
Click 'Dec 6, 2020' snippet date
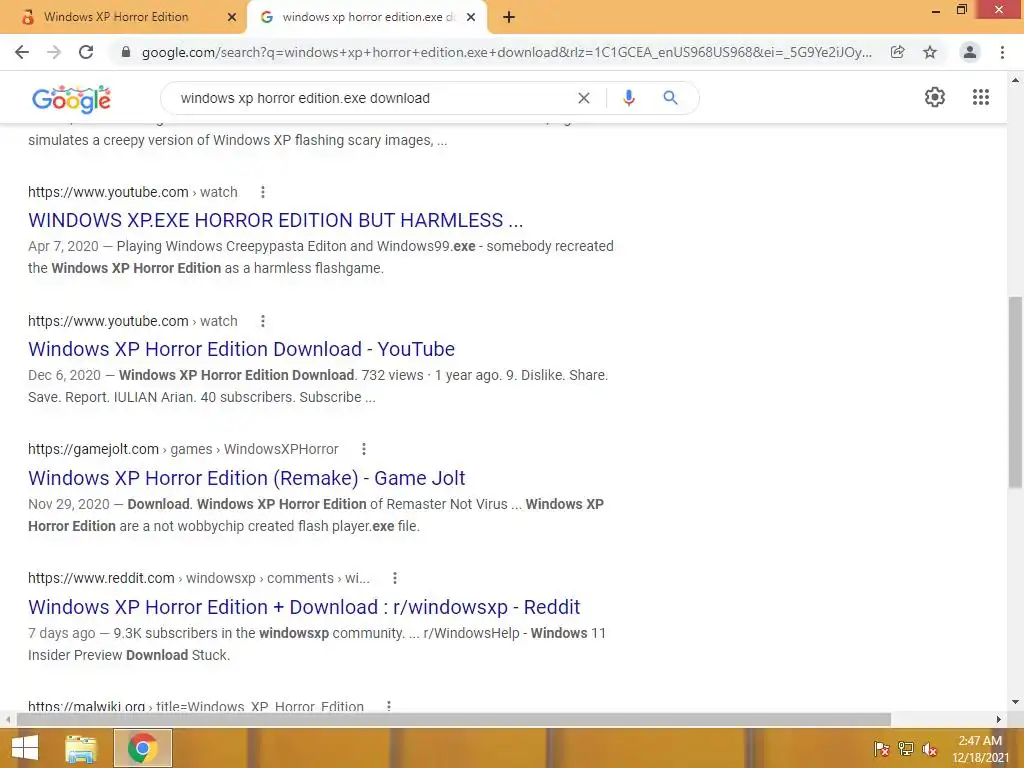pyautogui.click(x=64, y=376)
